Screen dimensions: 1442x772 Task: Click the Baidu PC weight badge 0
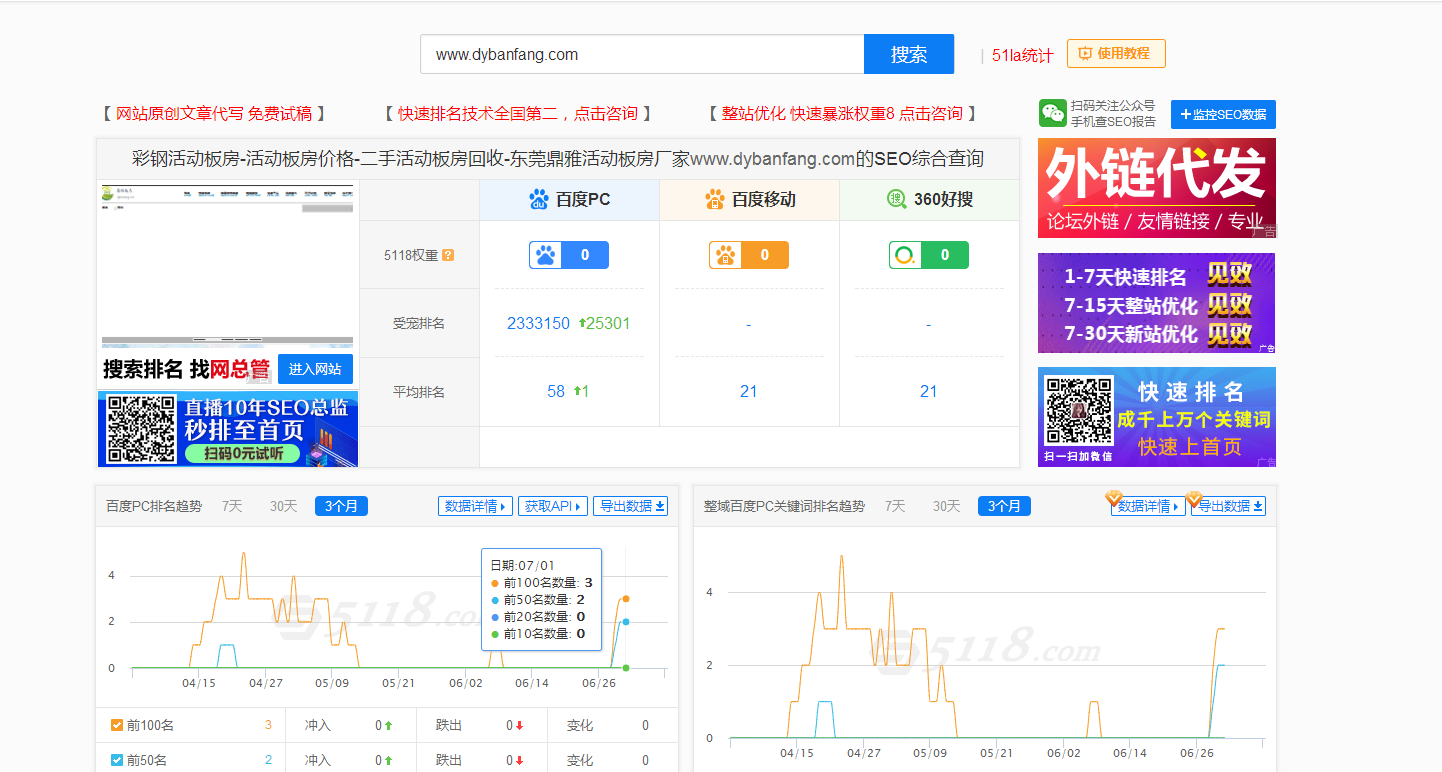pyautogui.click(x=569, y=255)
